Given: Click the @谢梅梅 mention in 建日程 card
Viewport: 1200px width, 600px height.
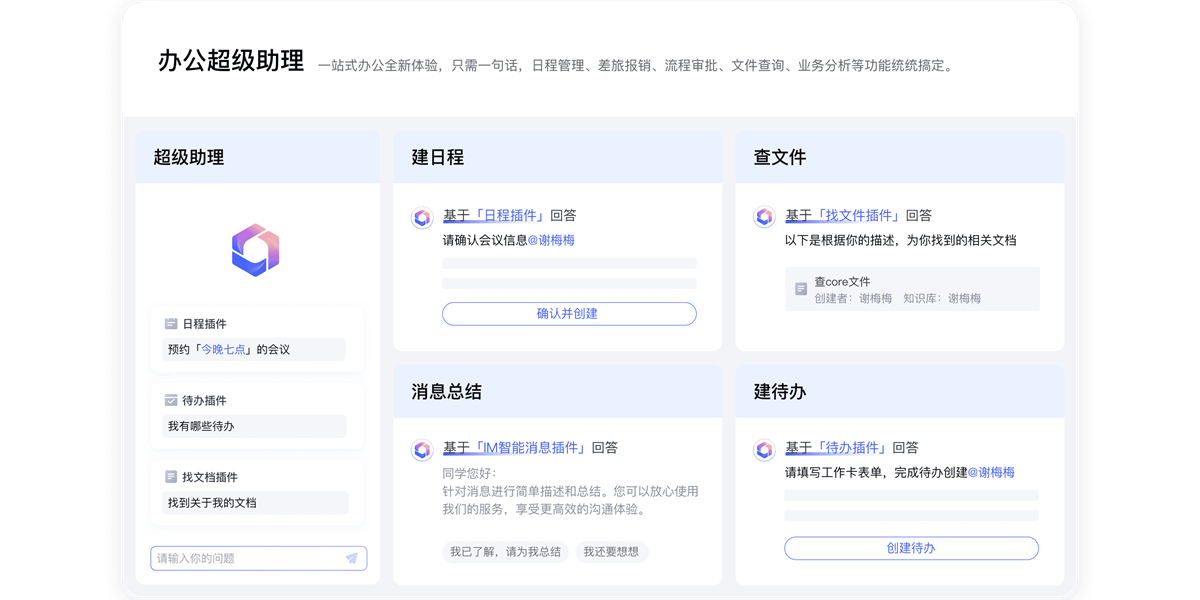Looking at the screenshot, I should (x=551, y=240).
